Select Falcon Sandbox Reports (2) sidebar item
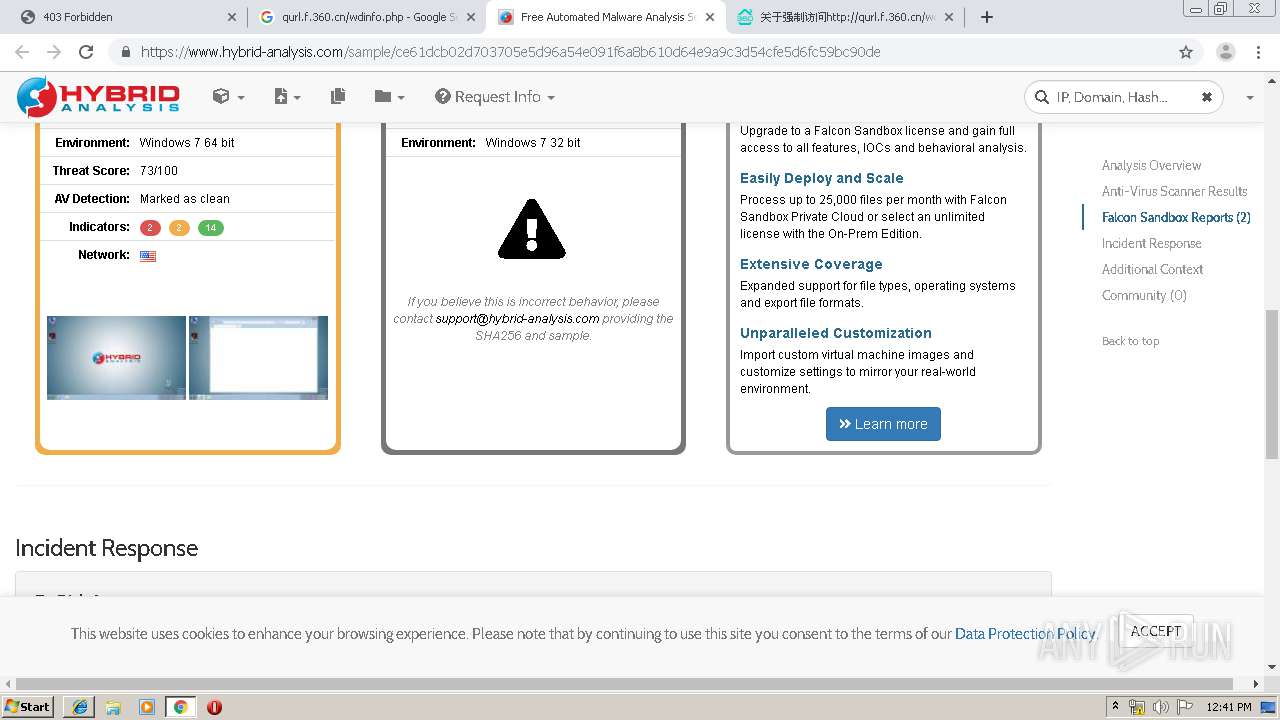 click(x=1176, y=217)
